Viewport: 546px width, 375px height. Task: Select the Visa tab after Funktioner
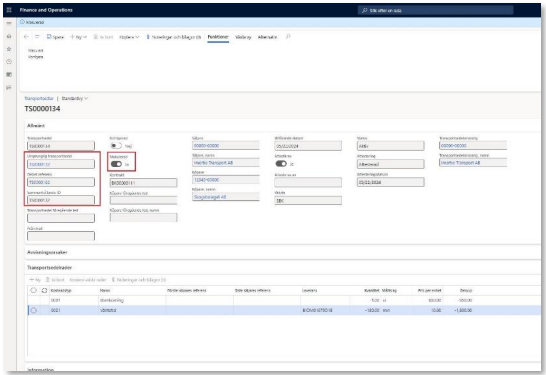coord(243,37)
